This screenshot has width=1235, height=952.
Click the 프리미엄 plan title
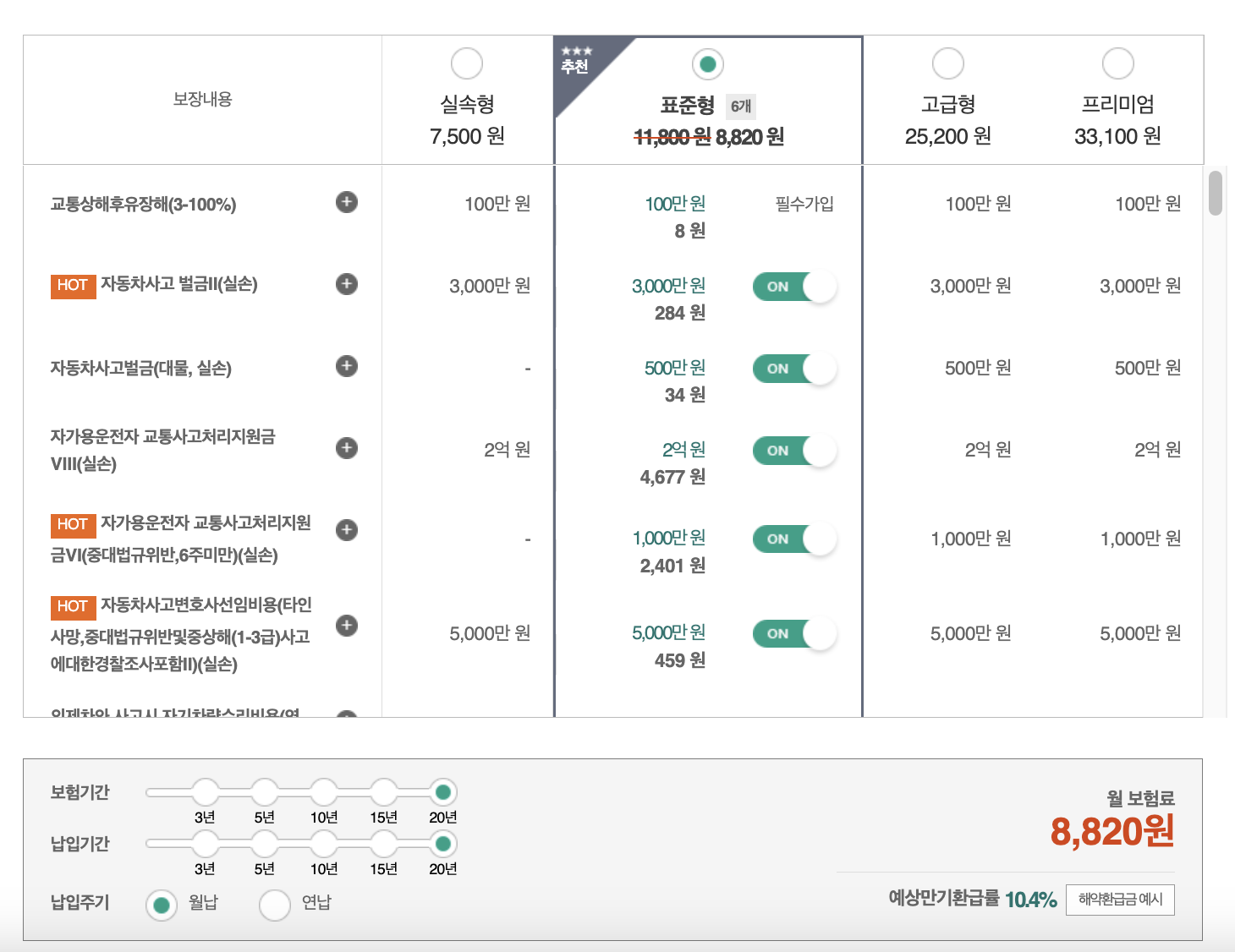(1118, 105)
